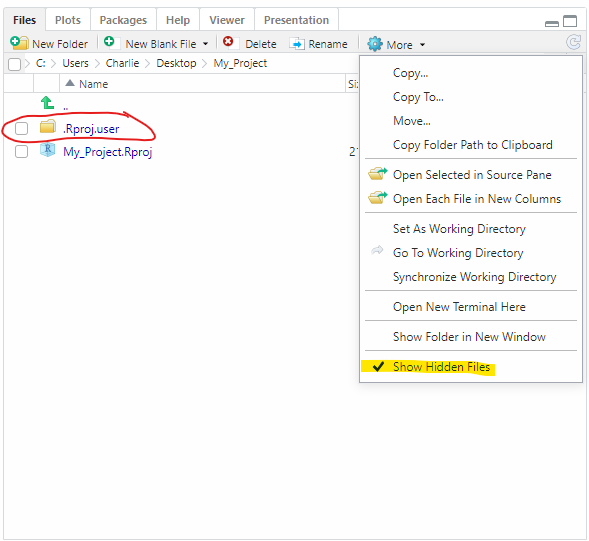589x541 pixels.
Task: Navigate to Desktop in the breadcrumb path
Action: coord(176,63)
